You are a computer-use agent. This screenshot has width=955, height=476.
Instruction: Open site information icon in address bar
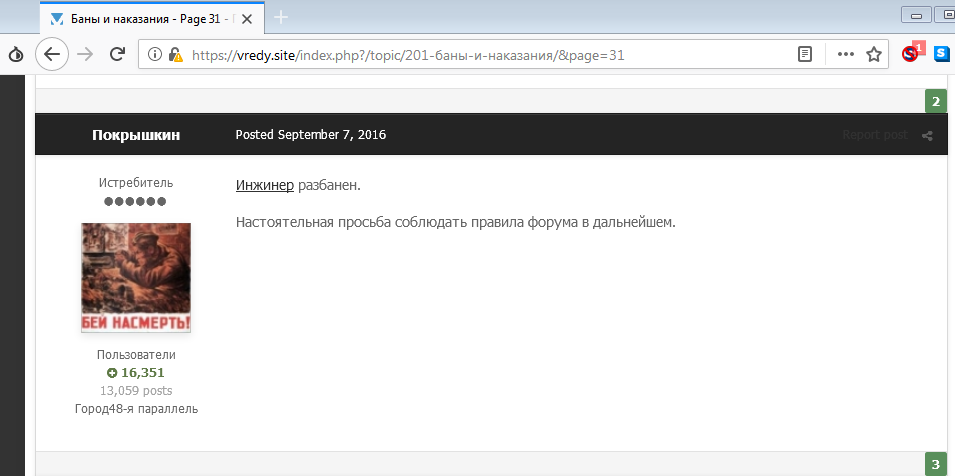pos(155,55)
